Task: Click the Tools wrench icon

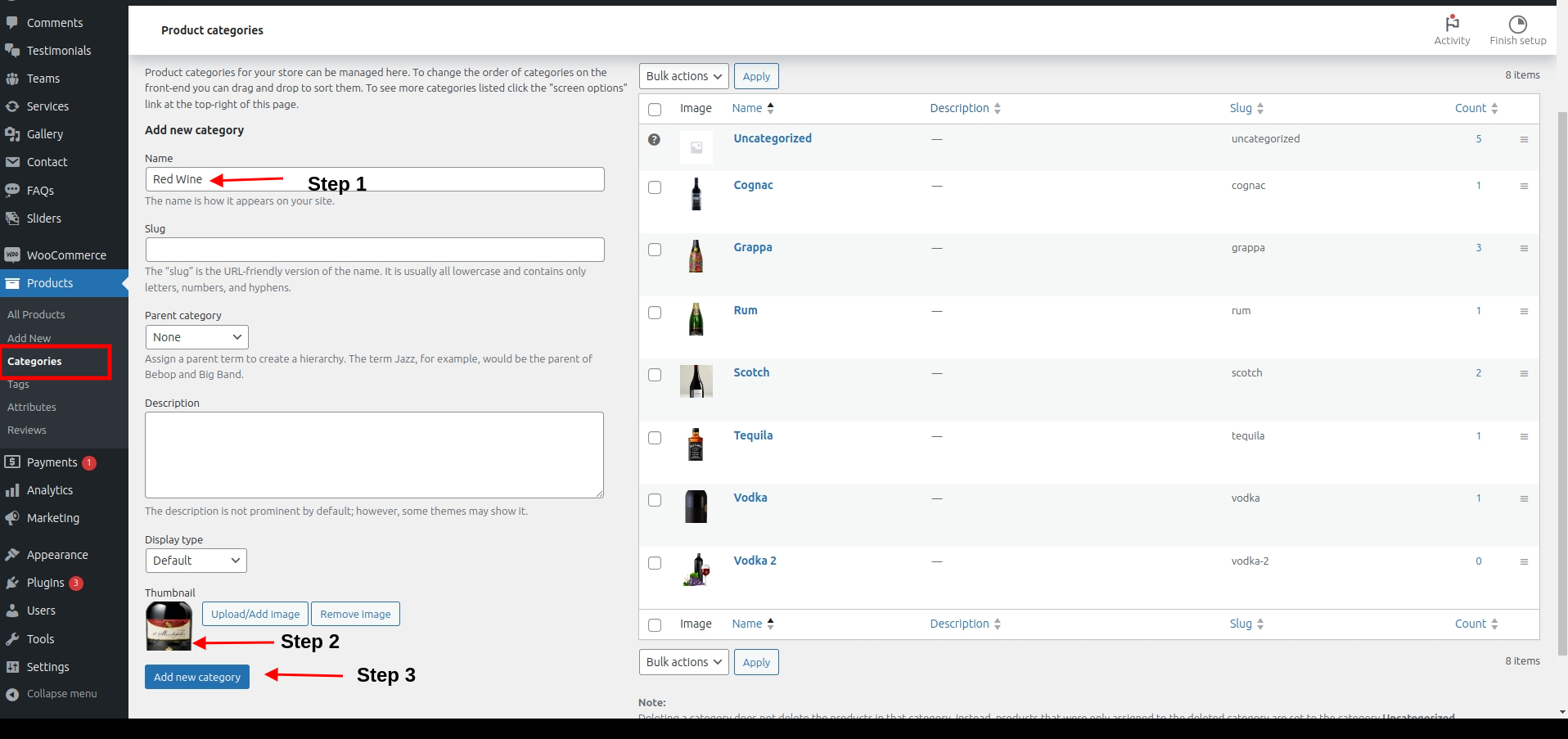Action: [x=12, y=639]
